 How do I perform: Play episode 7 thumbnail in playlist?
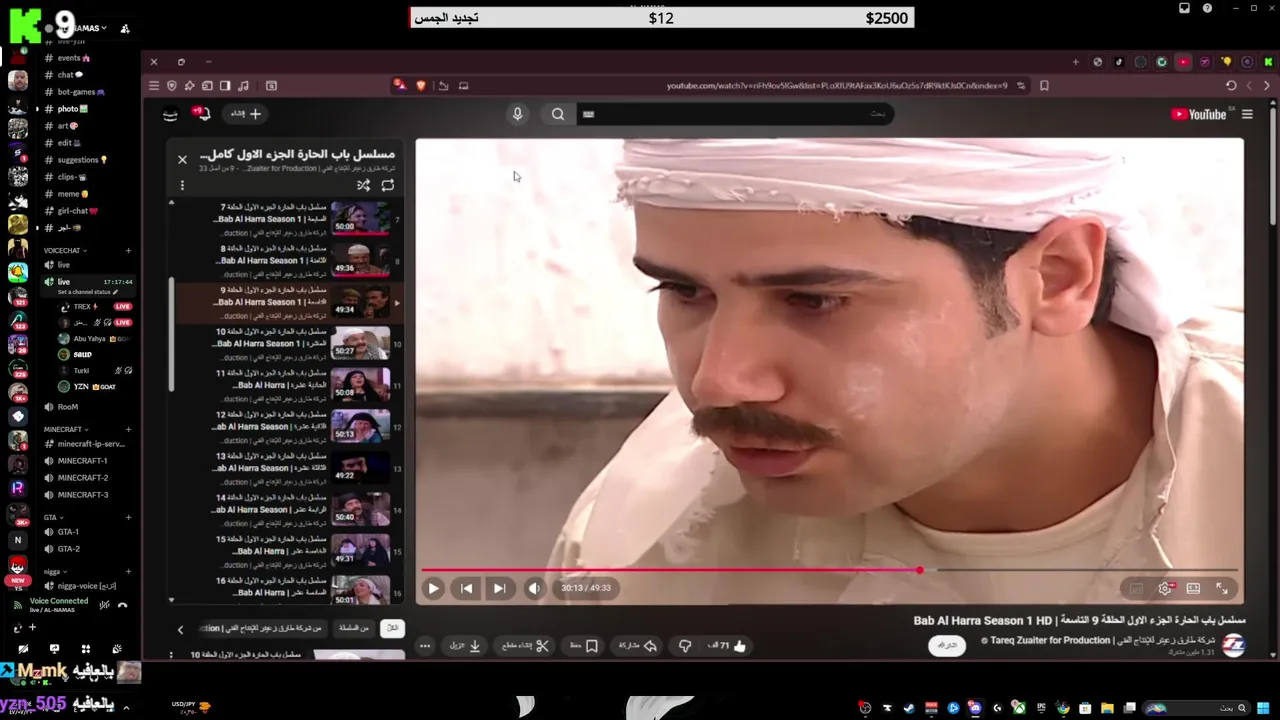click(360, 218)
